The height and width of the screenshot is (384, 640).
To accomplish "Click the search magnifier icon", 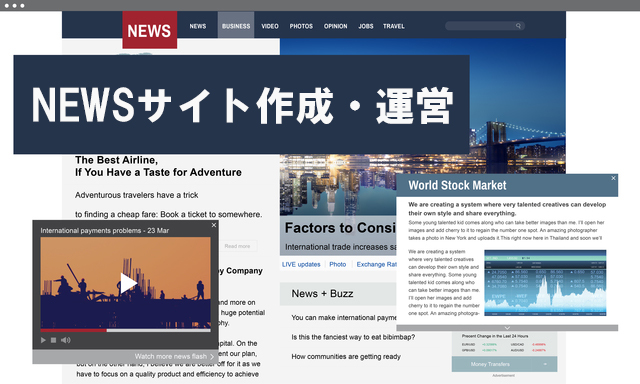I will point(518,26).
